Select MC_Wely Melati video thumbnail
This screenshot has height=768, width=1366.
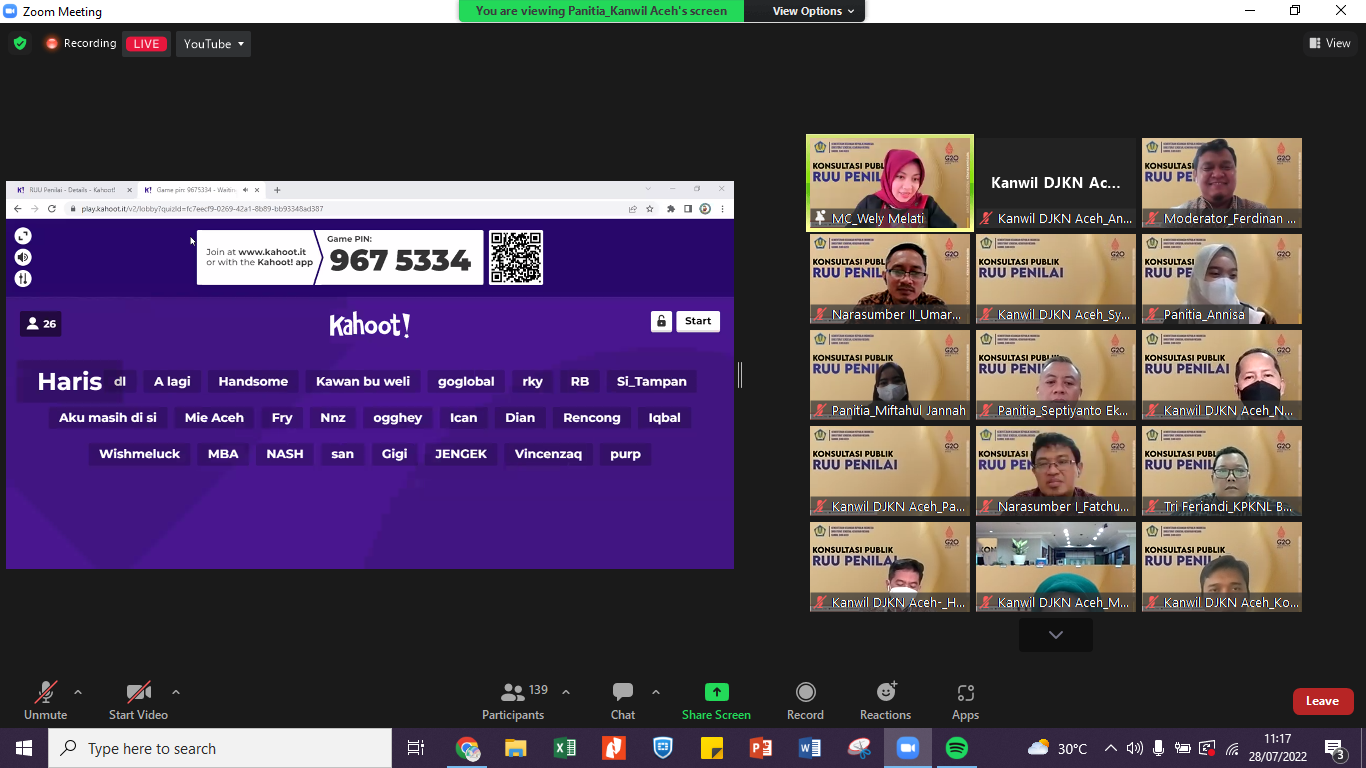(x=889, y=183)
